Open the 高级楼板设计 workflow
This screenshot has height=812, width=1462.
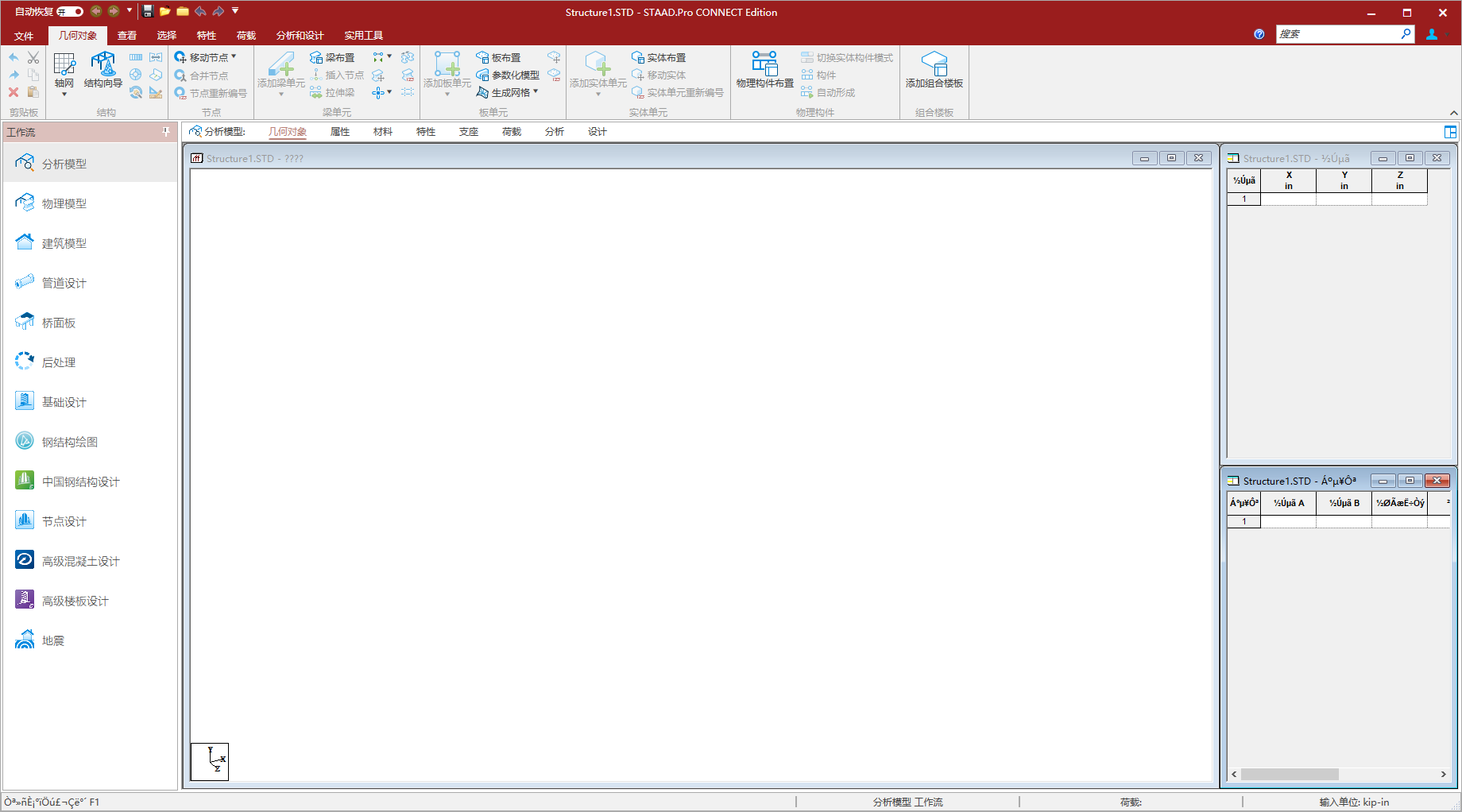point(90,601)
